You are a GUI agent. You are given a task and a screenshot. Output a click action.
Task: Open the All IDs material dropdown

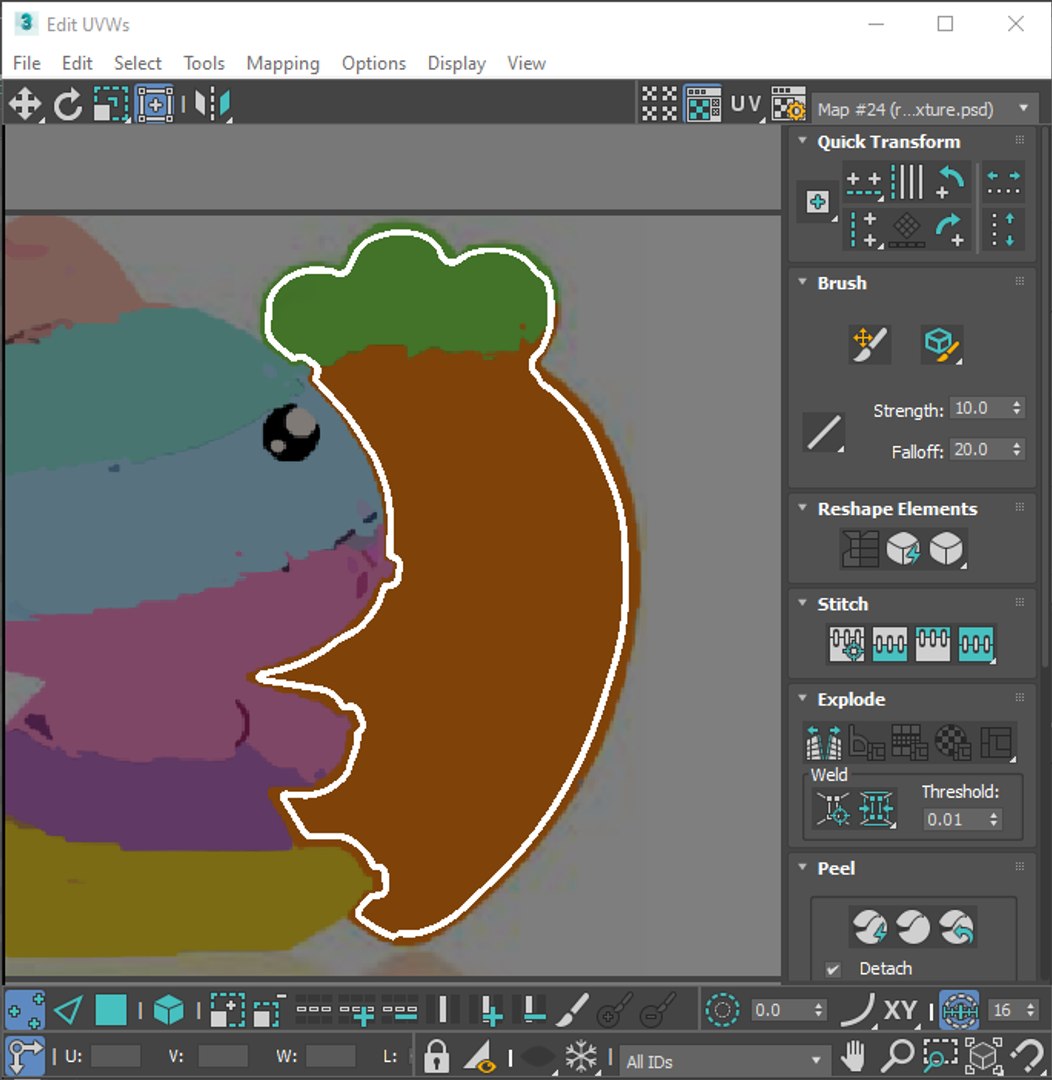tap(723, 1061)
